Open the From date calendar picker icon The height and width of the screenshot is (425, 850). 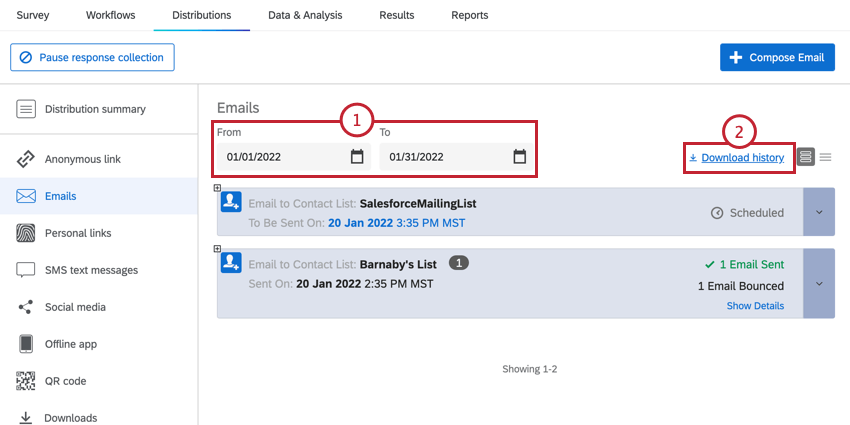click(x=357, y=157)
